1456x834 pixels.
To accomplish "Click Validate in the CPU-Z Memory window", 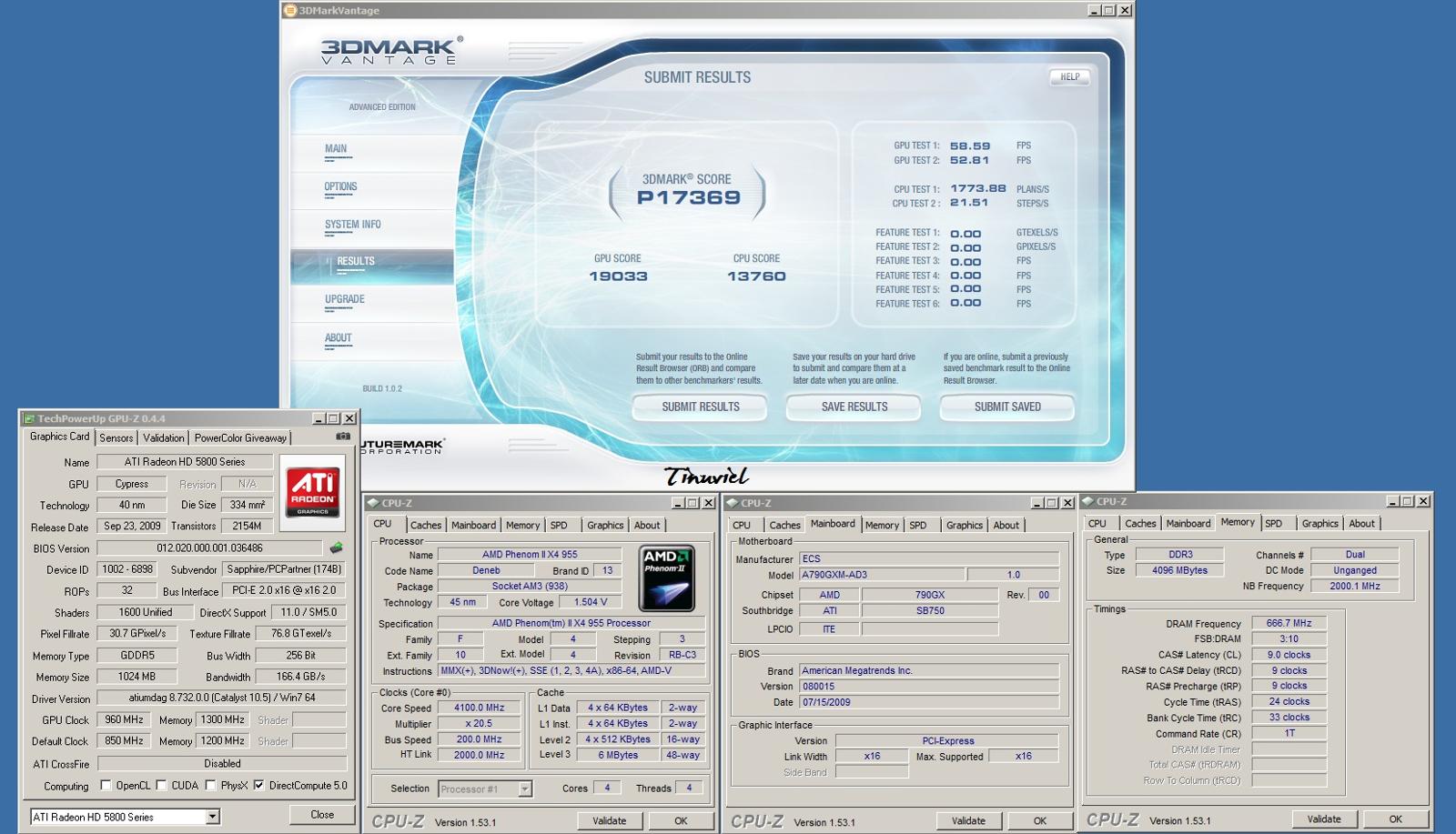I will click(x=1324, y=819).
